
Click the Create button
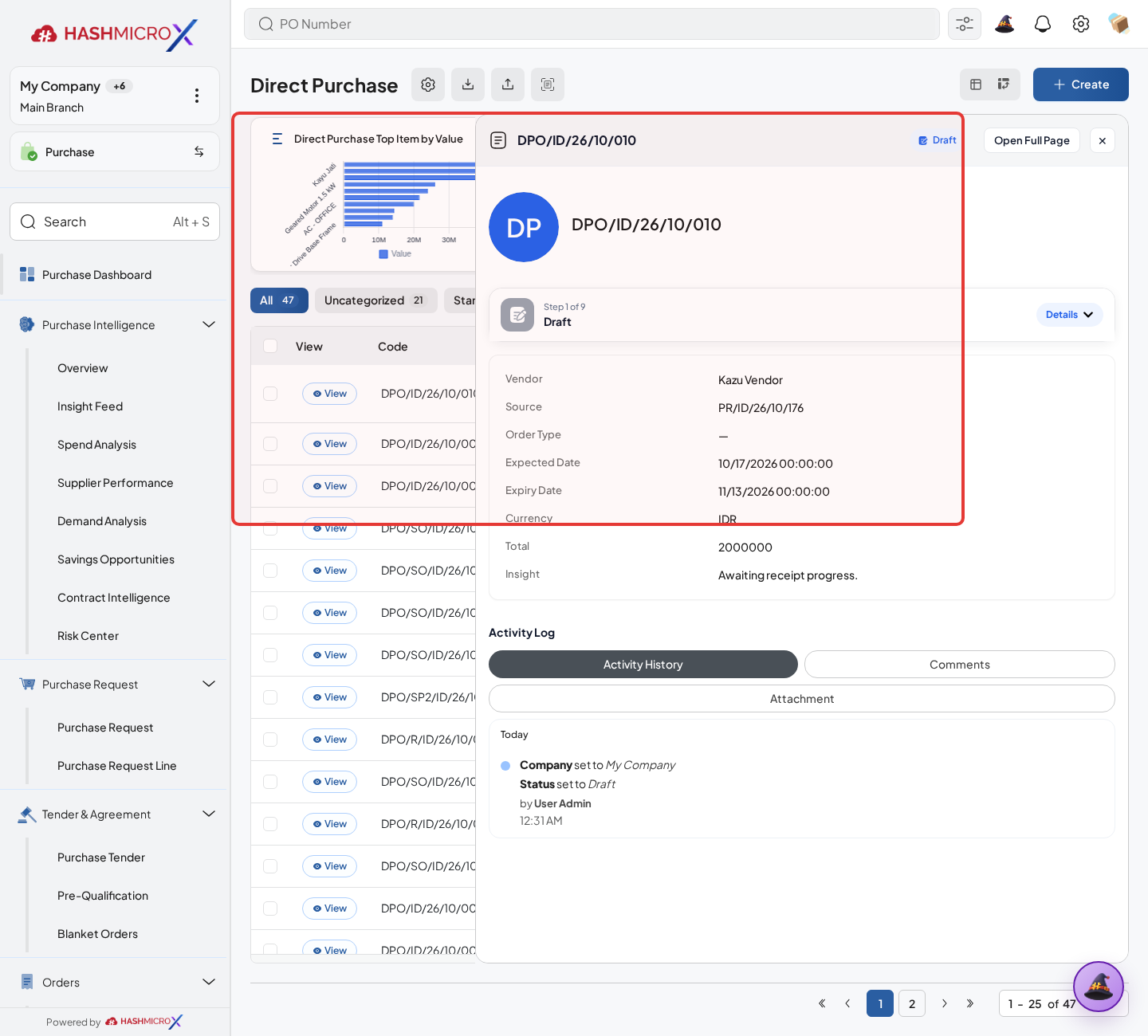pos(1081,84)
